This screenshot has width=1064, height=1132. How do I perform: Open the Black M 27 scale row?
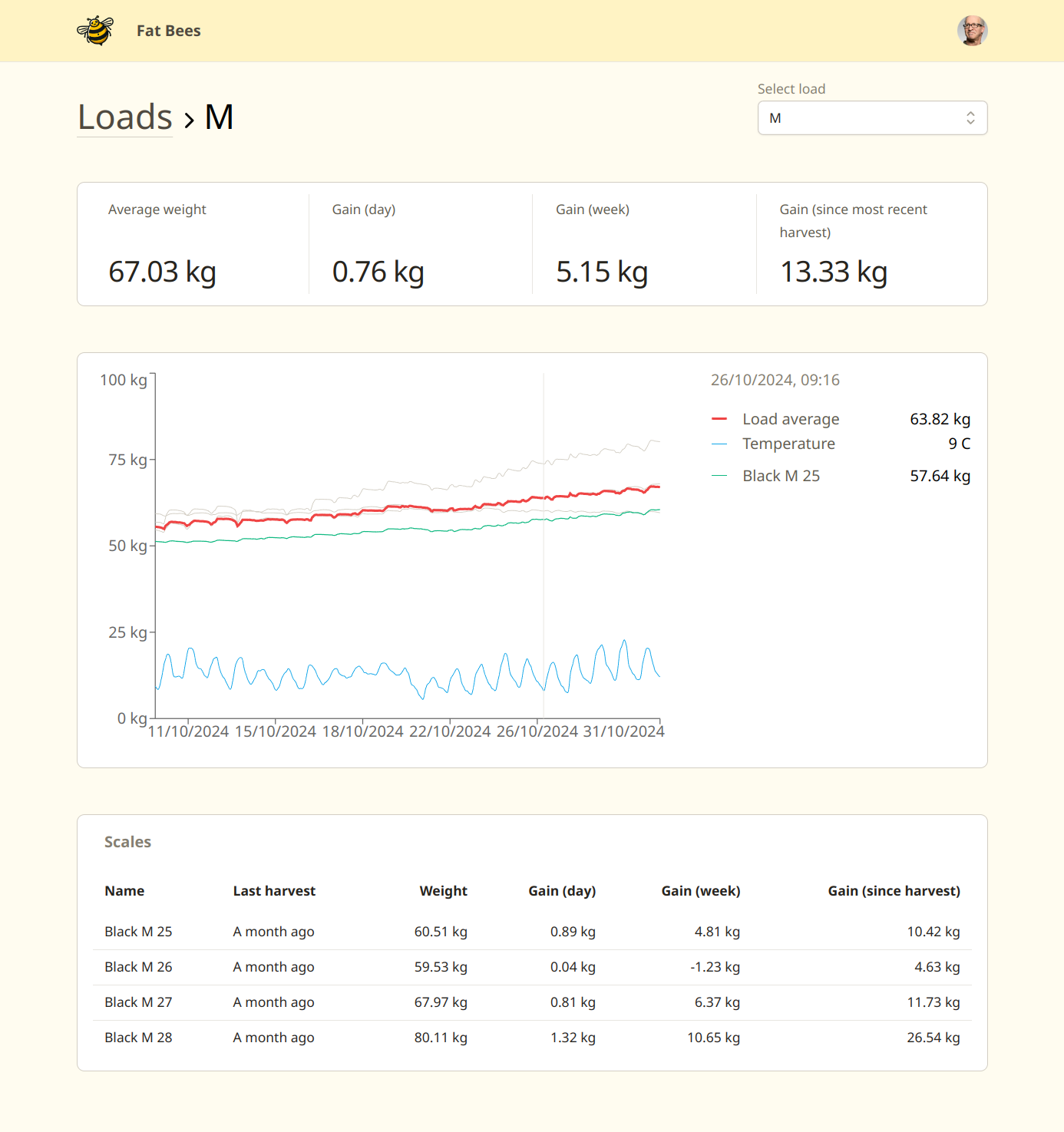(x=532, y=1002)
